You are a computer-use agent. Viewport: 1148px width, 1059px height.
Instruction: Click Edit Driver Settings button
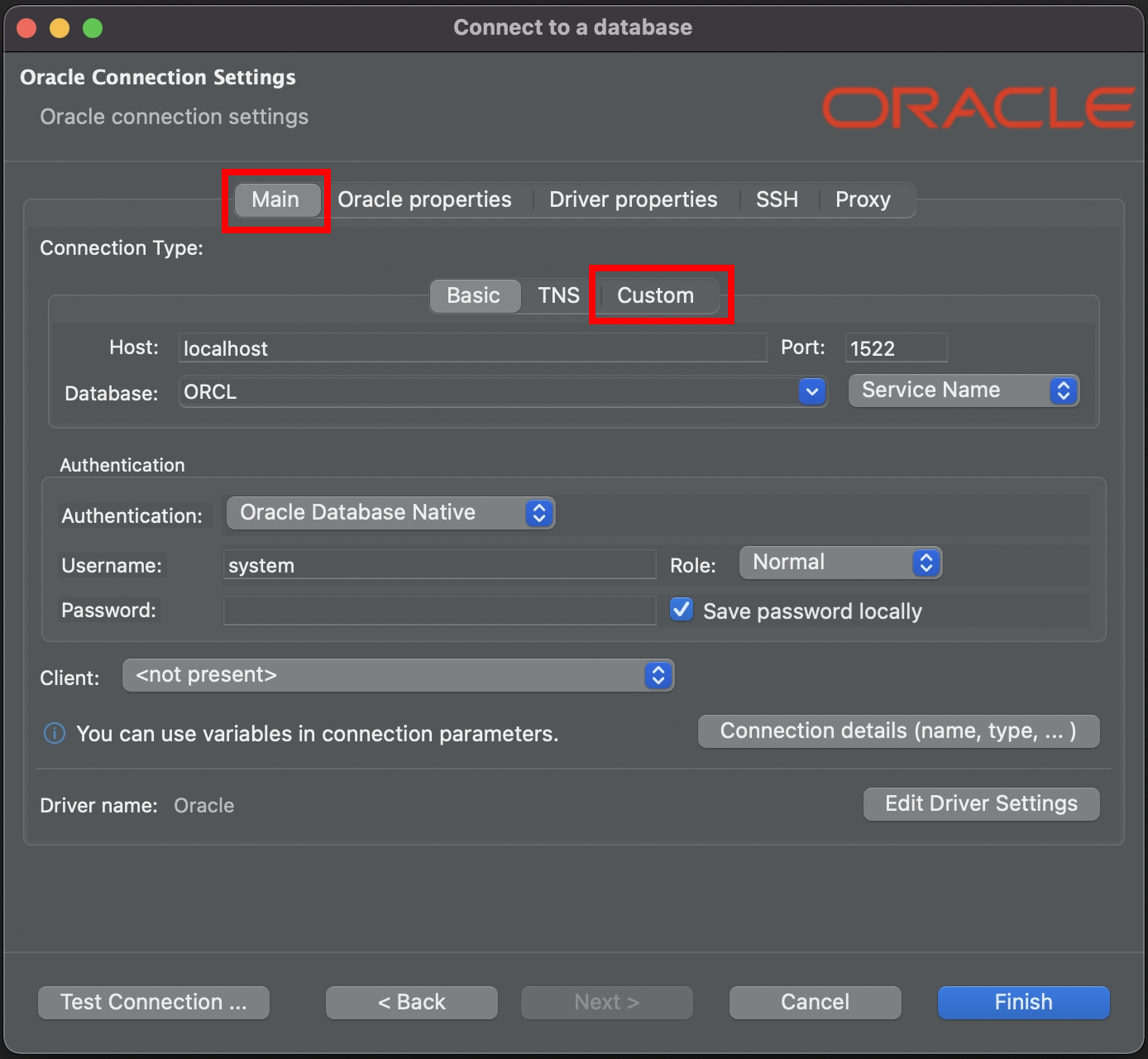(x=982, y=804)
